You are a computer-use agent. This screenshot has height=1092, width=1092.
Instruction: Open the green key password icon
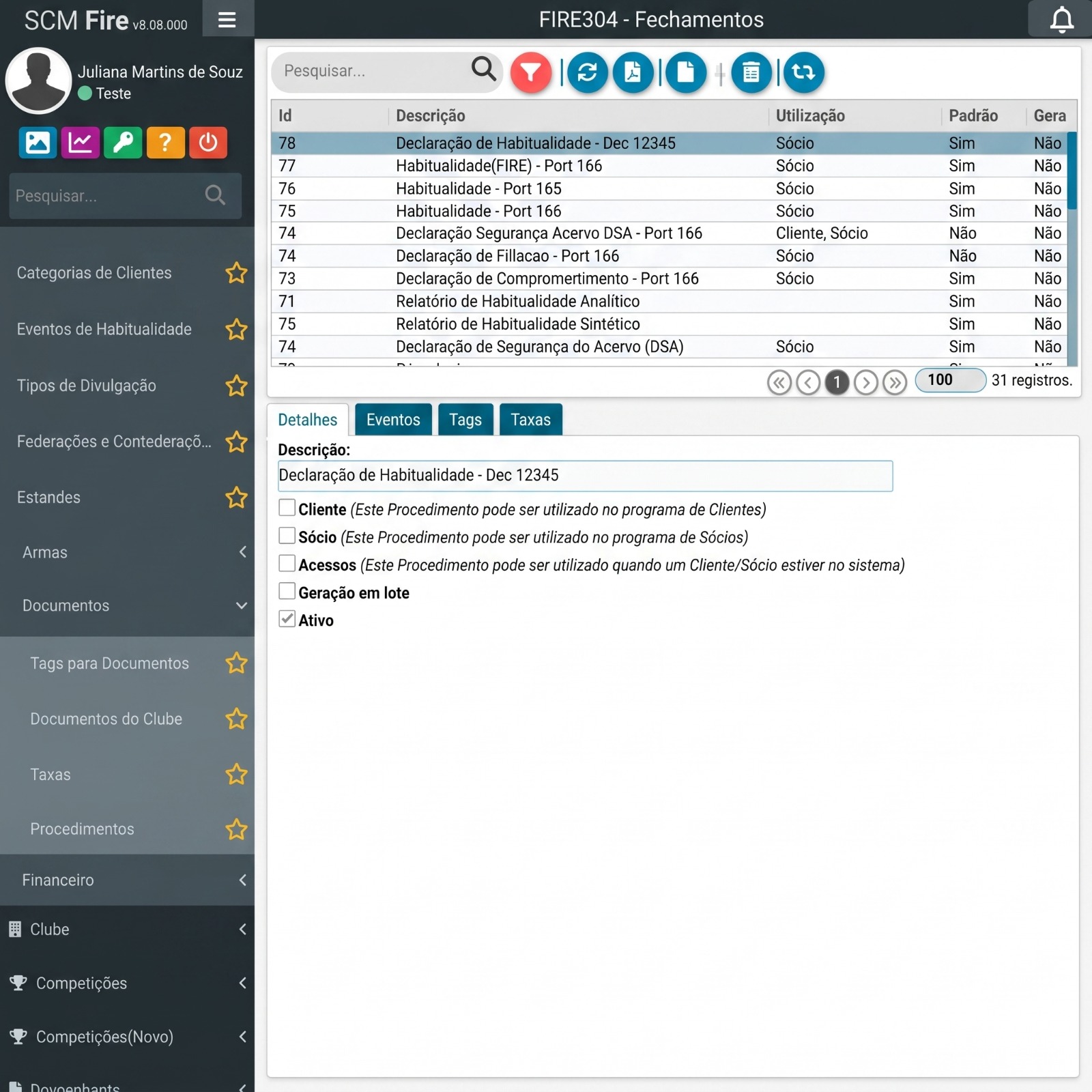point(123,143)
